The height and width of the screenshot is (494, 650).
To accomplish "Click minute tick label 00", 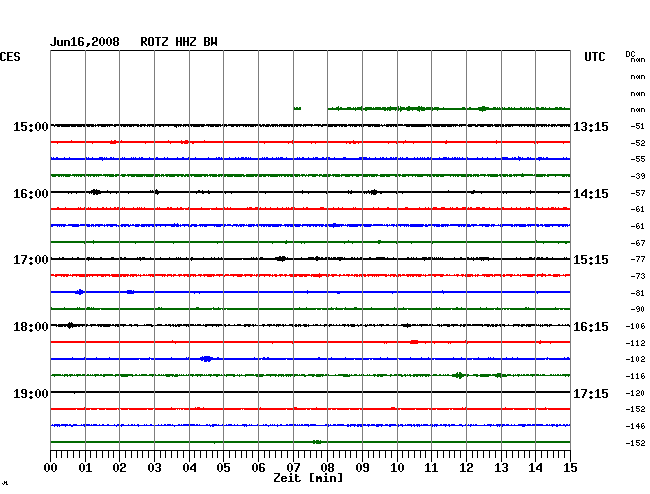I will [x=51, y=468].
